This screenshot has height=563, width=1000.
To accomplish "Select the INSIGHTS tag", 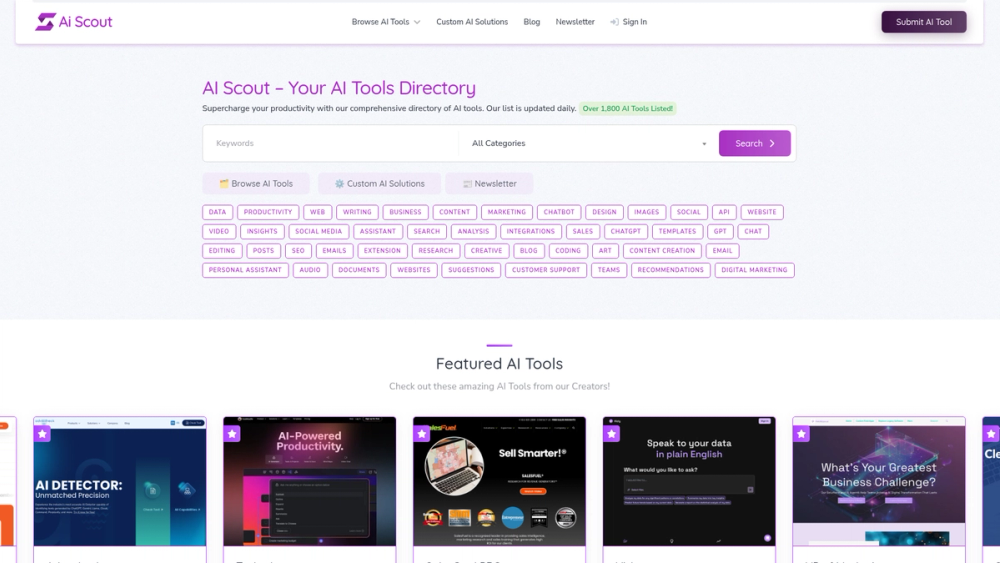I will tap(262, 231).
